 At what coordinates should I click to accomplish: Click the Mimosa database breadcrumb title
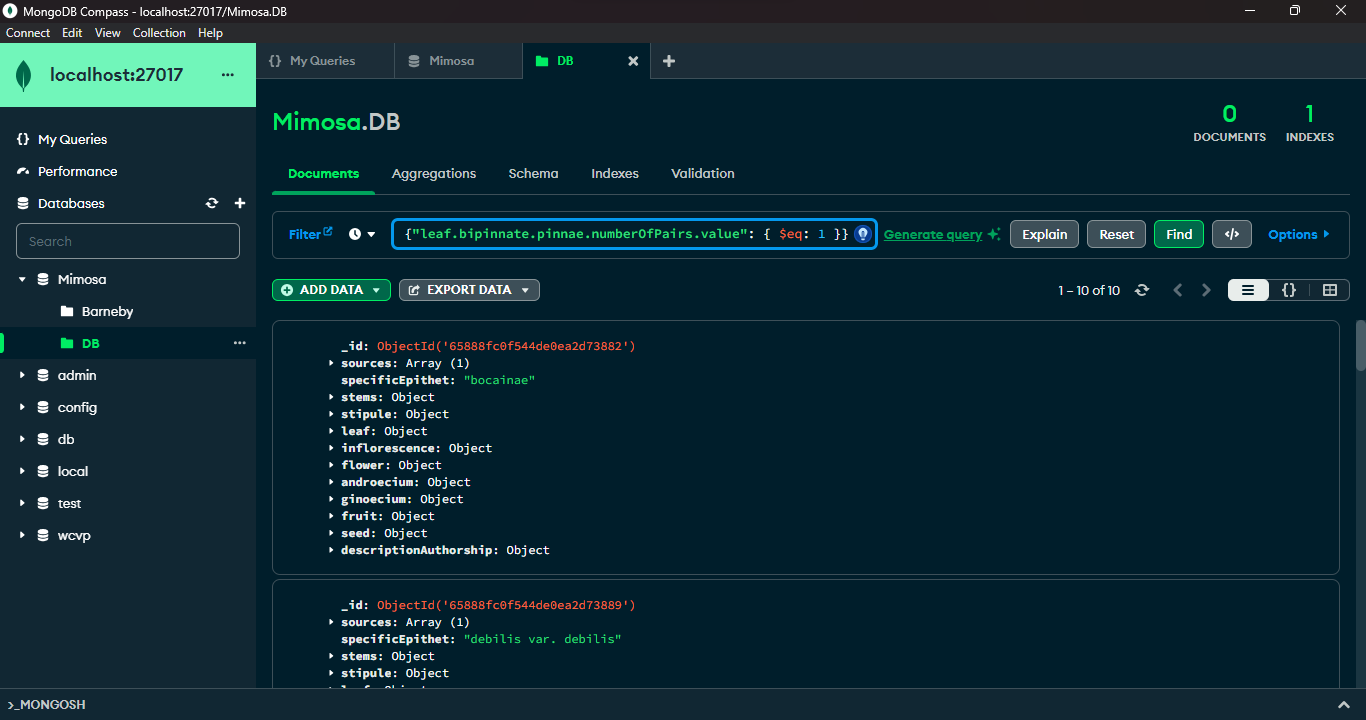pos(315,122)
